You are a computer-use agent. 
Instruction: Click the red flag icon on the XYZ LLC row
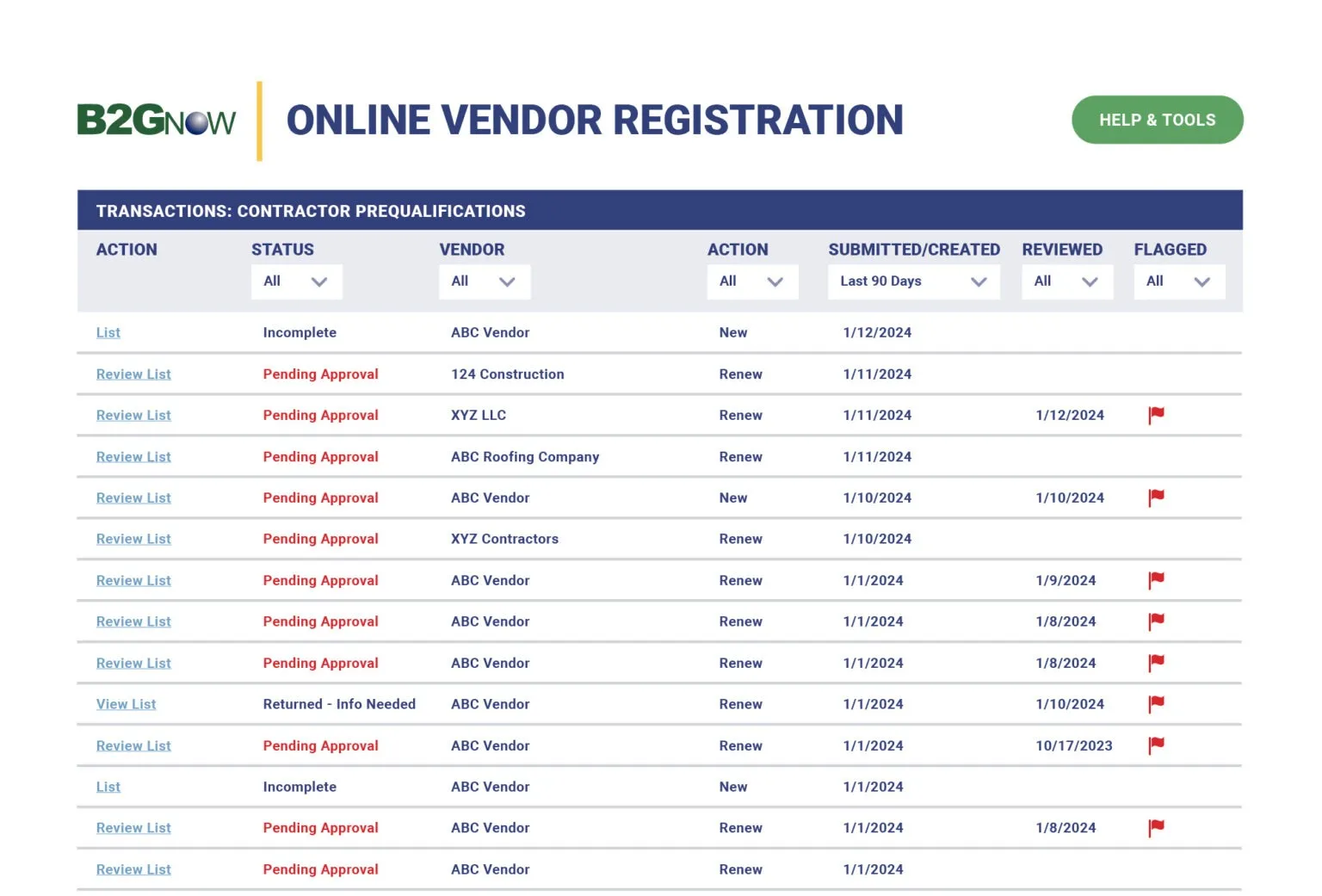[1156, 415]
